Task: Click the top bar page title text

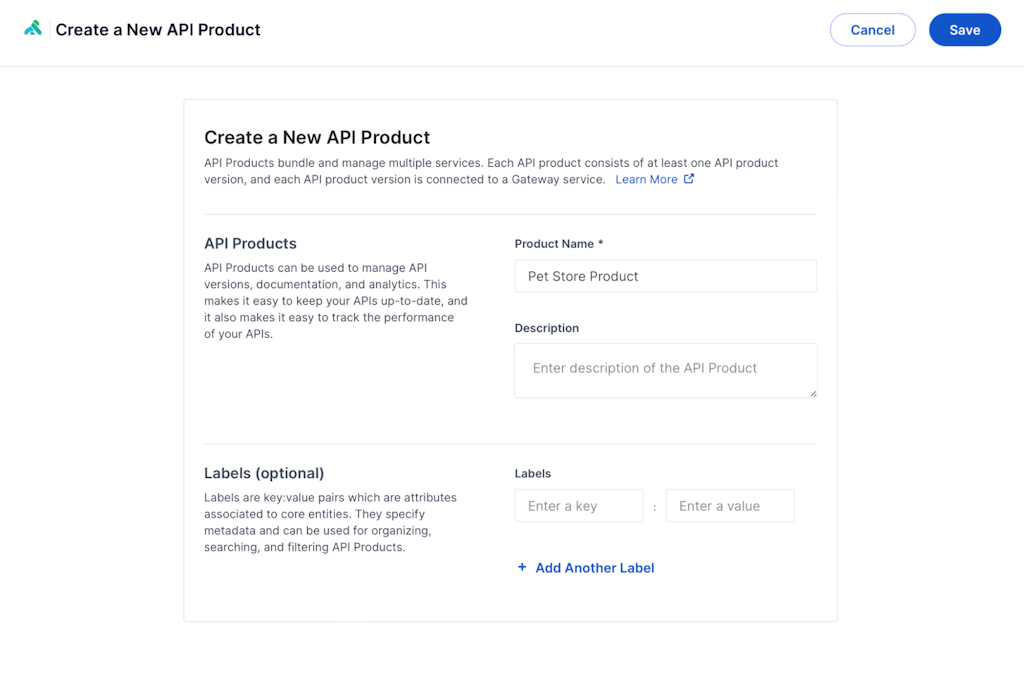Action: [158, 30]
